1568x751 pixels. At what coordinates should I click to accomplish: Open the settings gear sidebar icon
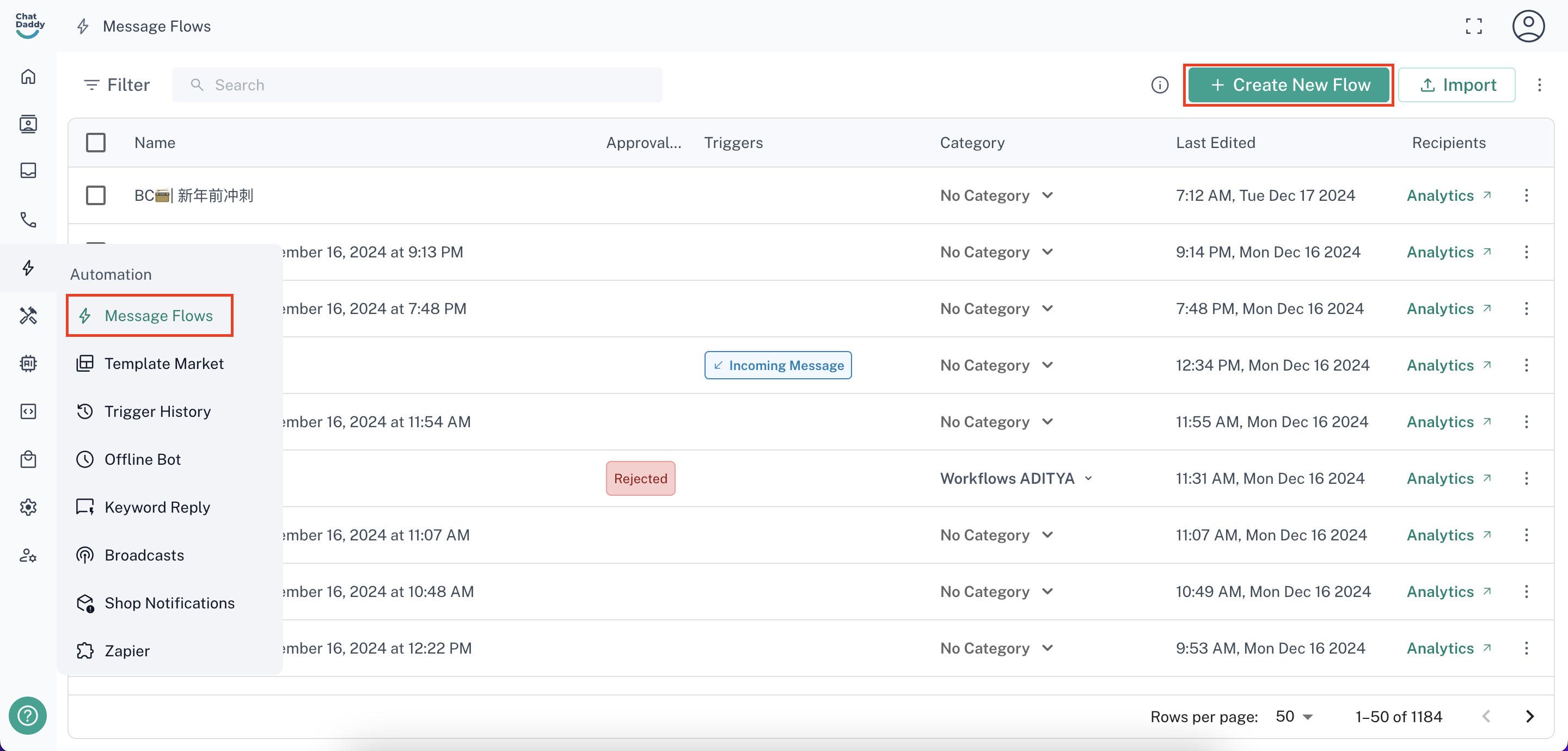pos(28,507)
